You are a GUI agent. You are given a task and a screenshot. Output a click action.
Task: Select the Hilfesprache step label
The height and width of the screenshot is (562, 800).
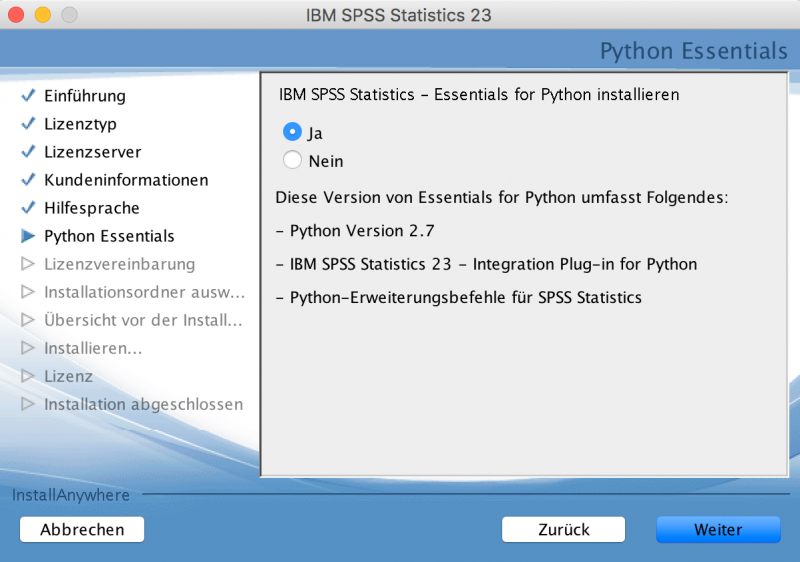click(x=92, y=208)
